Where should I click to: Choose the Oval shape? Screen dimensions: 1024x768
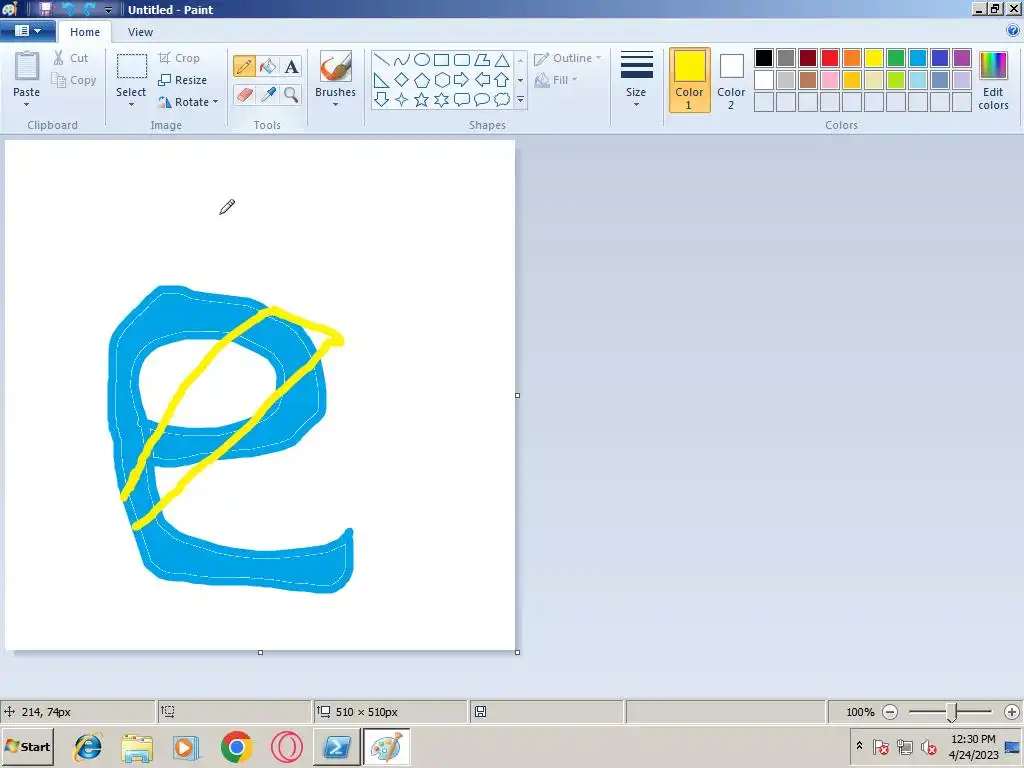tap(422, 60)
